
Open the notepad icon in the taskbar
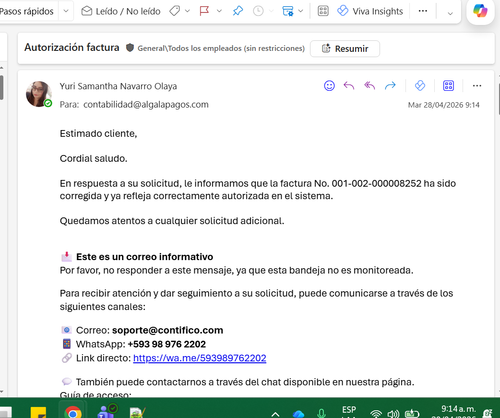[137, 413]
